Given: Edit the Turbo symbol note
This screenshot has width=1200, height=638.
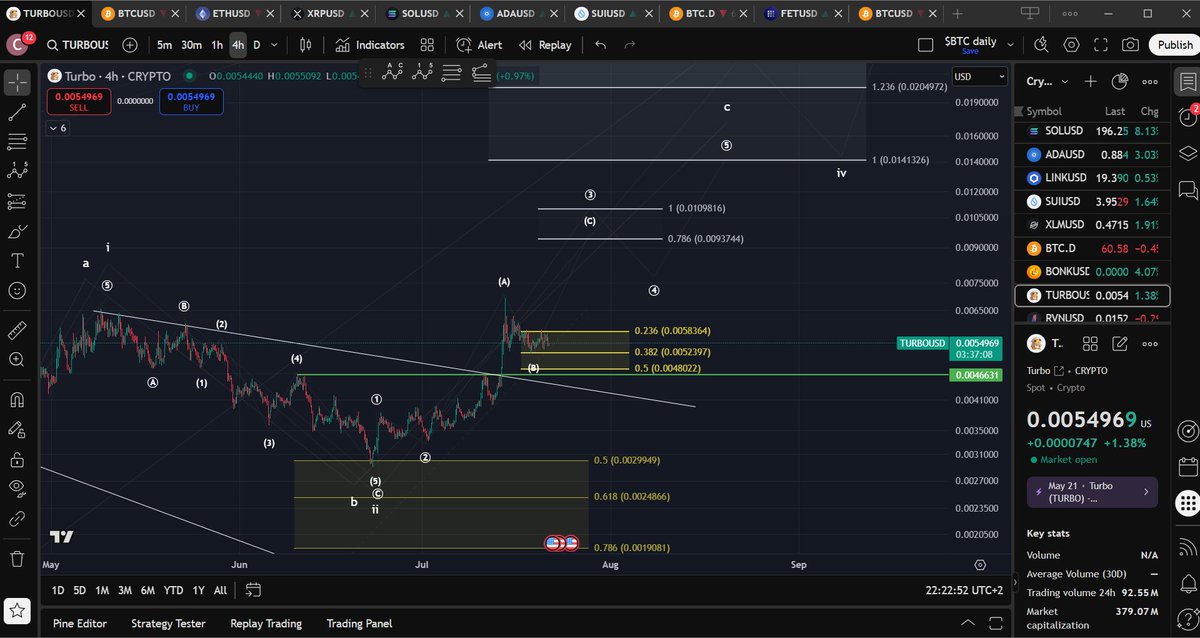Looking at the screenshot, I should 1120,344.
